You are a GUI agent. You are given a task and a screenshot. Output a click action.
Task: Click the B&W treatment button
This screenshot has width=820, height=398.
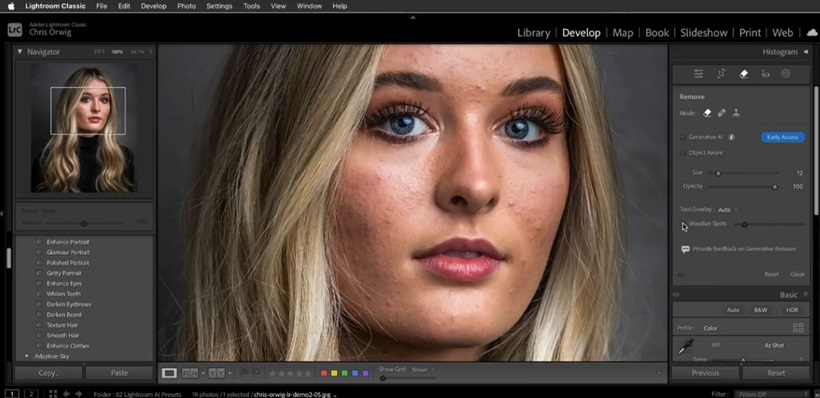pos(760,310)
